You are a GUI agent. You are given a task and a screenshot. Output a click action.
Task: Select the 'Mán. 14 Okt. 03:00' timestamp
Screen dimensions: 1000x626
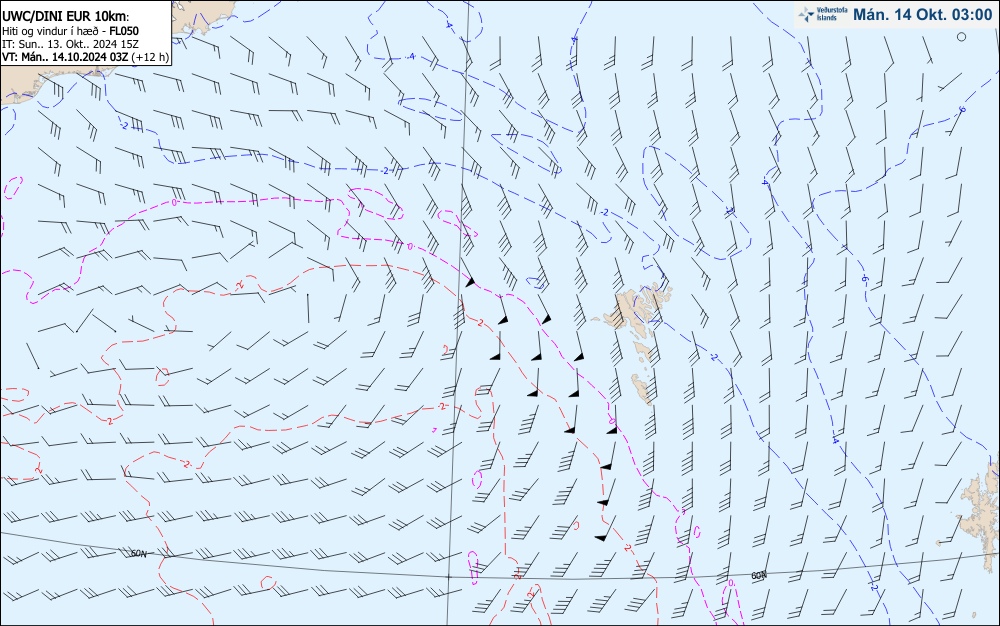(922, 15)
